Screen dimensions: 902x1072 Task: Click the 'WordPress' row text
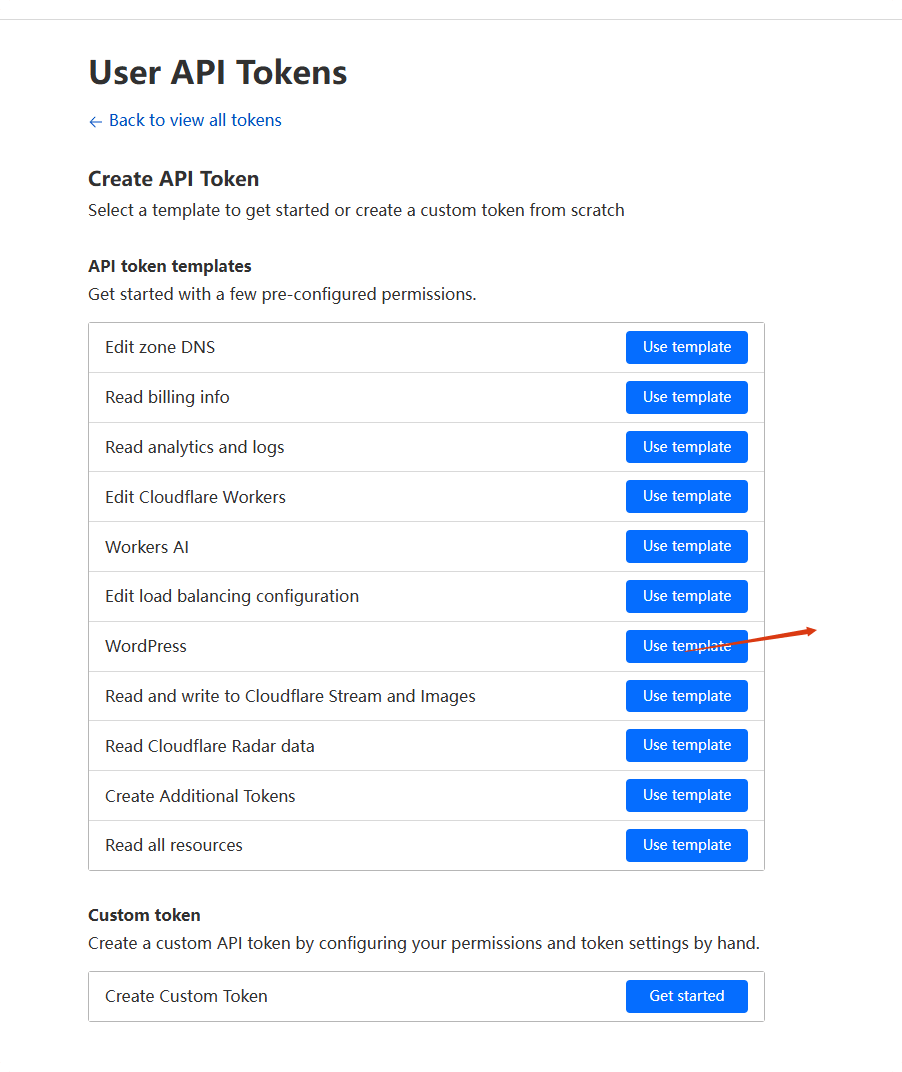(146, 646)
